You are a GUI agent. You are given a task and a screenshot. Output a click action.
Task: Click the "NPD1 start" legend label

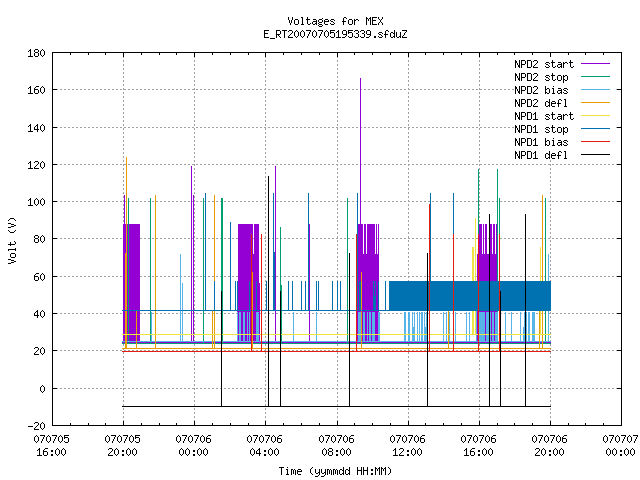click(x=544, y=116)
